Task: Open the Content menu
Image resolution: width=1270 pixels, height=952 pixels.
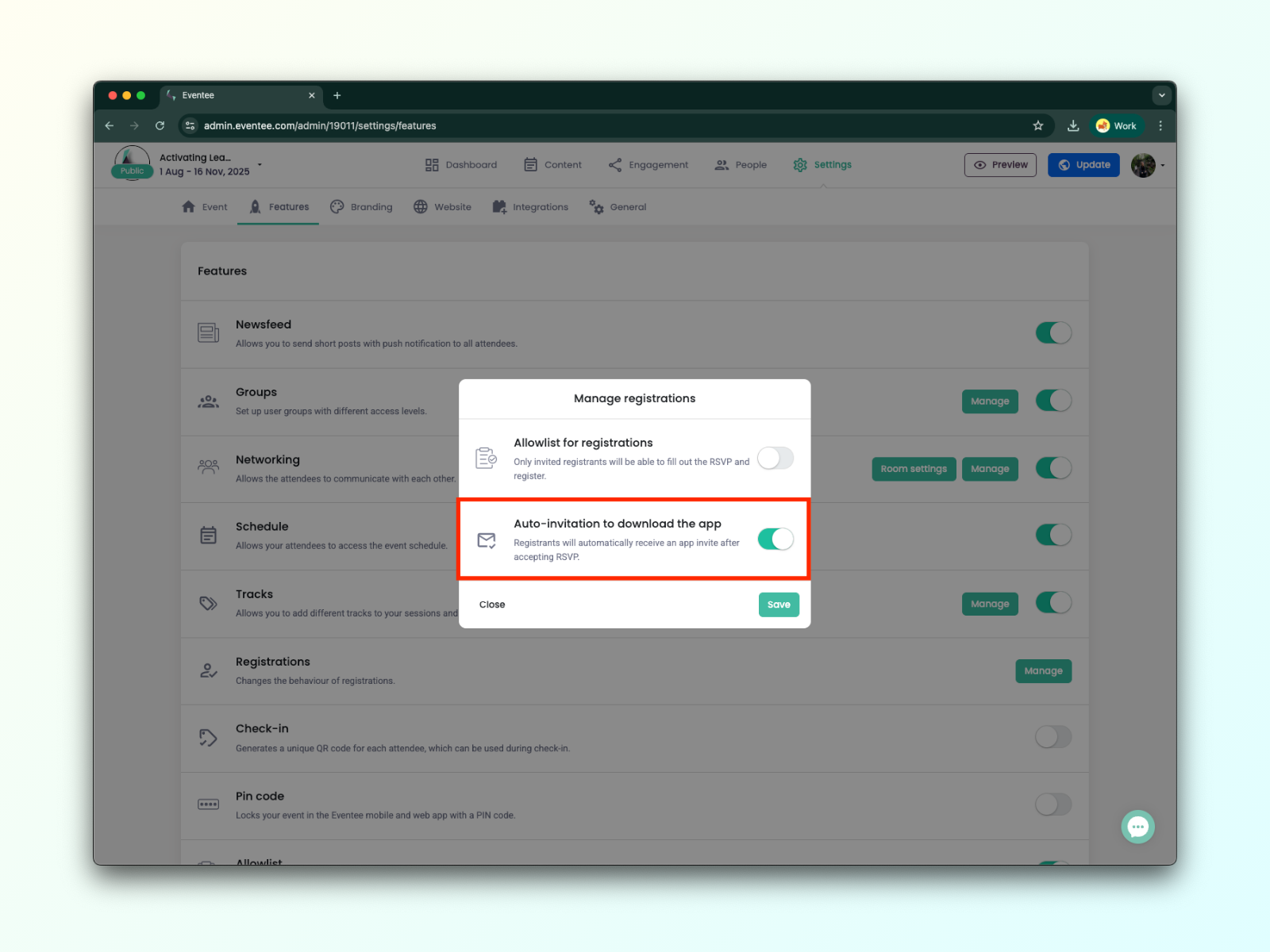Action: (552, 165)
